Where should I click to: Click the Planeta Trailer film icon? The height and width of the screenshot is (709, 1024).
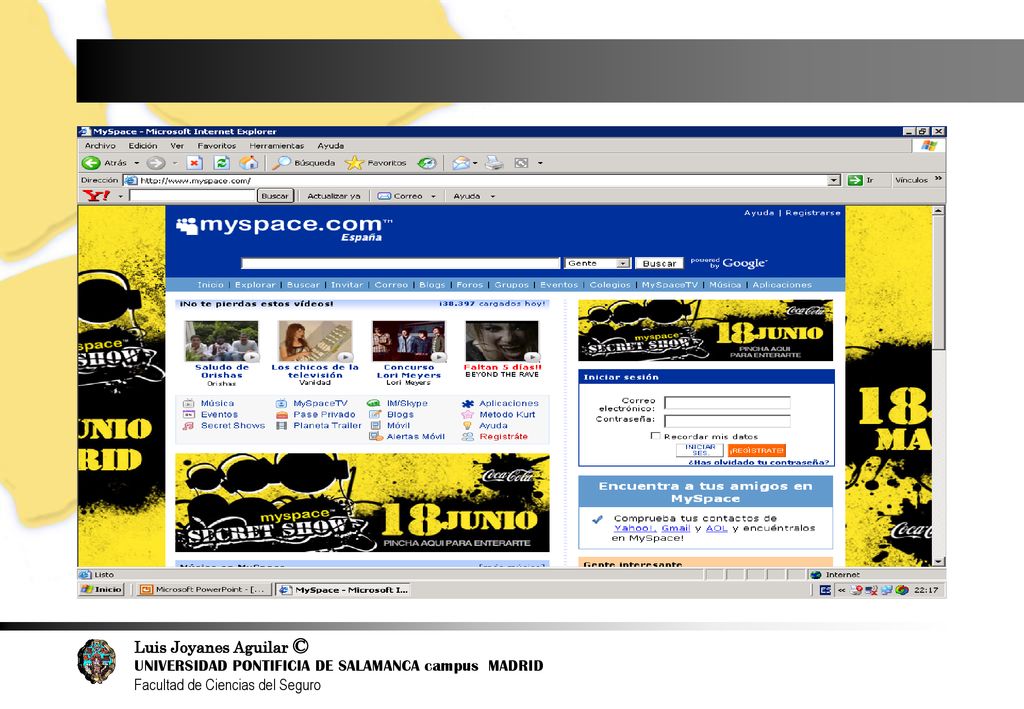pyautogui.click(x=281, y=426)
